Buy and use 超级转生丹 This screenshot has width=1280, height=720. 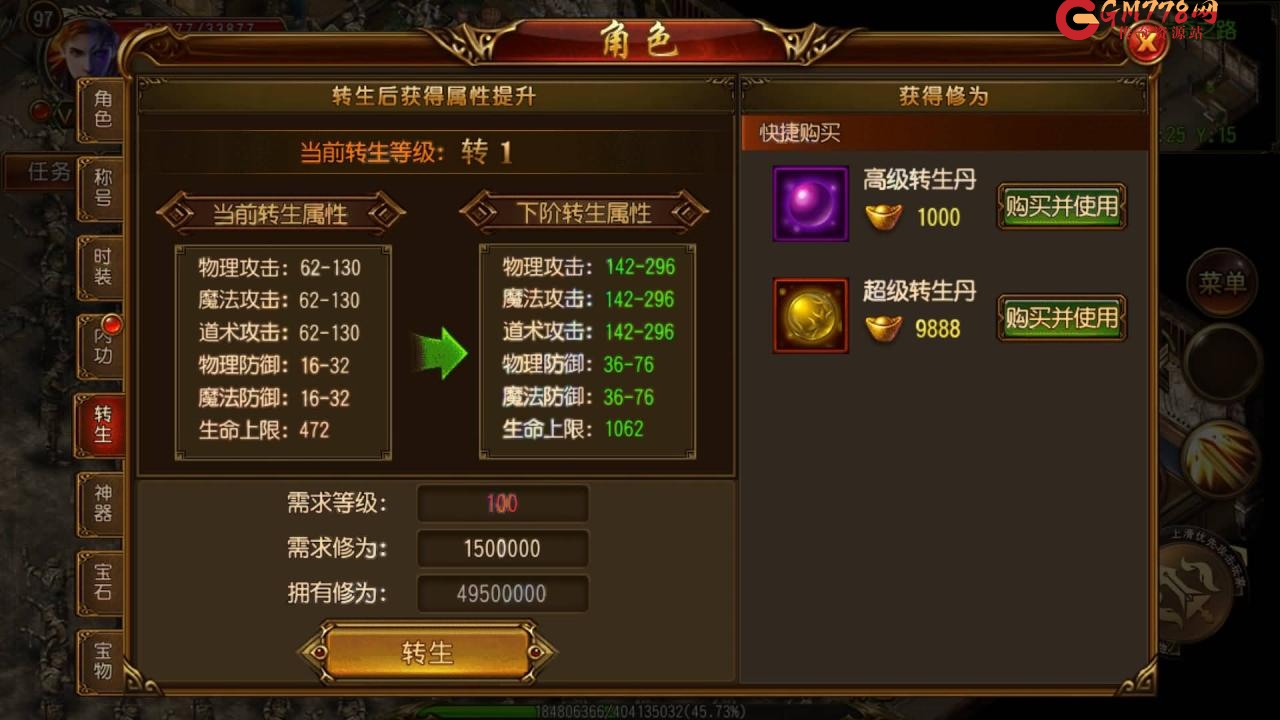[x=1062, y=319]
